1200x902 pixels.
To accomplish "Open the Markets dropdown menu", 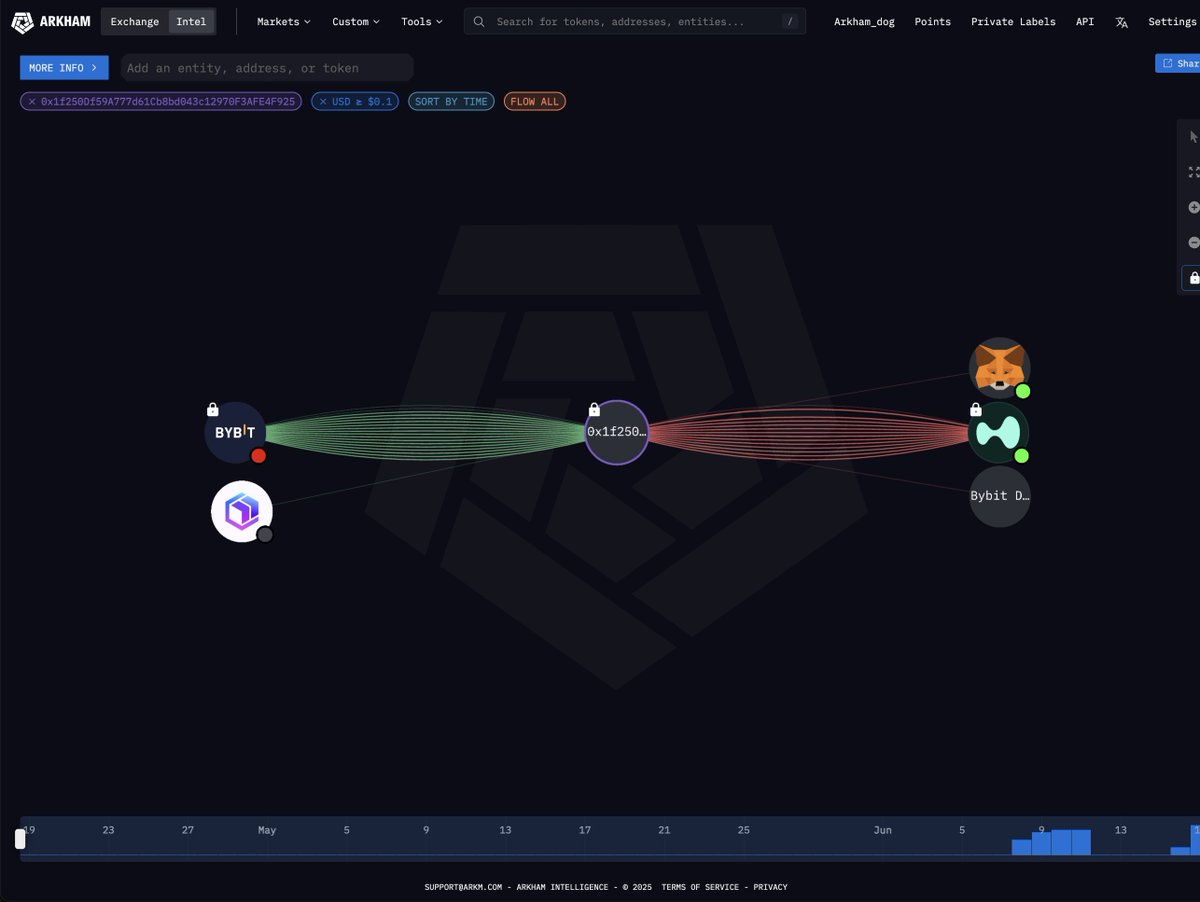I will coord(283,22).
